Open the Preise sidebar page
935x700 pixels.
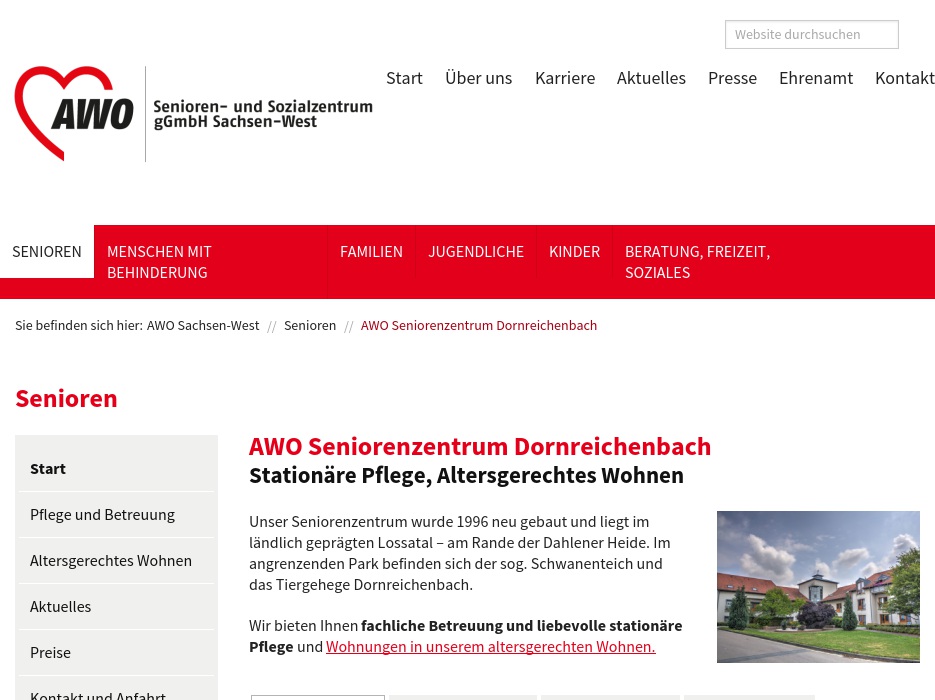50,652
